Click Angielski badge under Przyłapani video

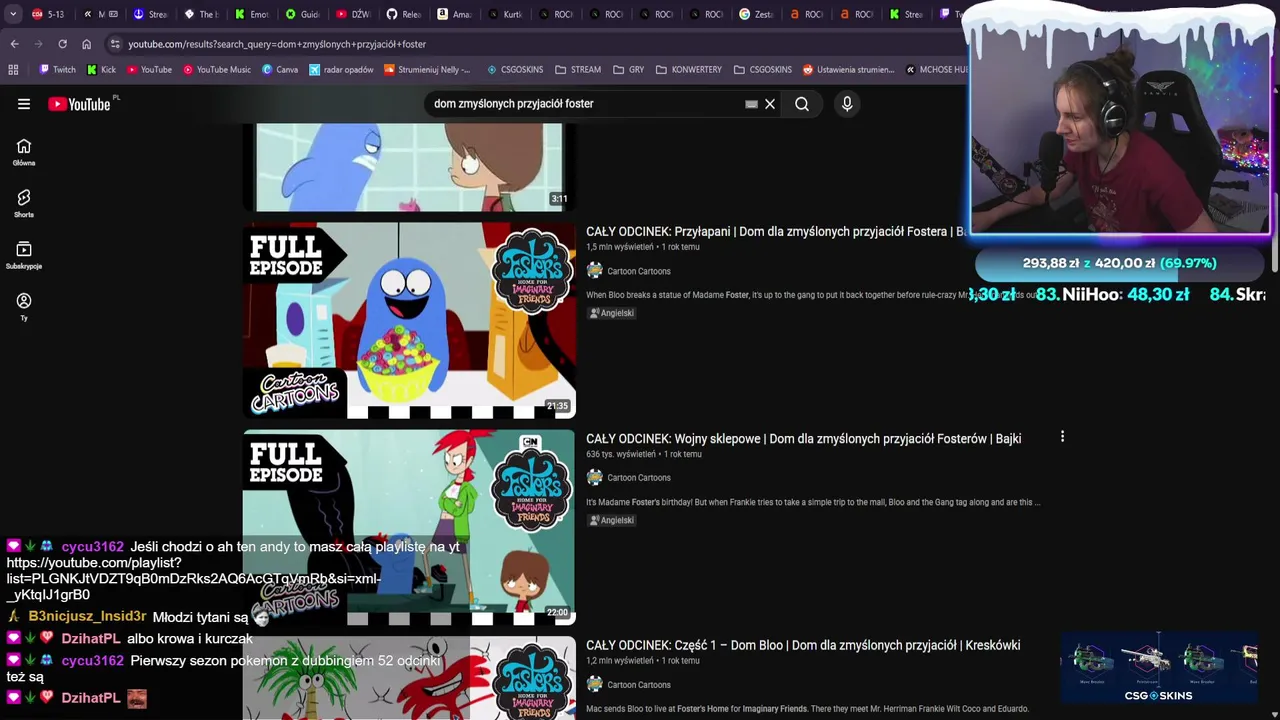click(612, 313)
